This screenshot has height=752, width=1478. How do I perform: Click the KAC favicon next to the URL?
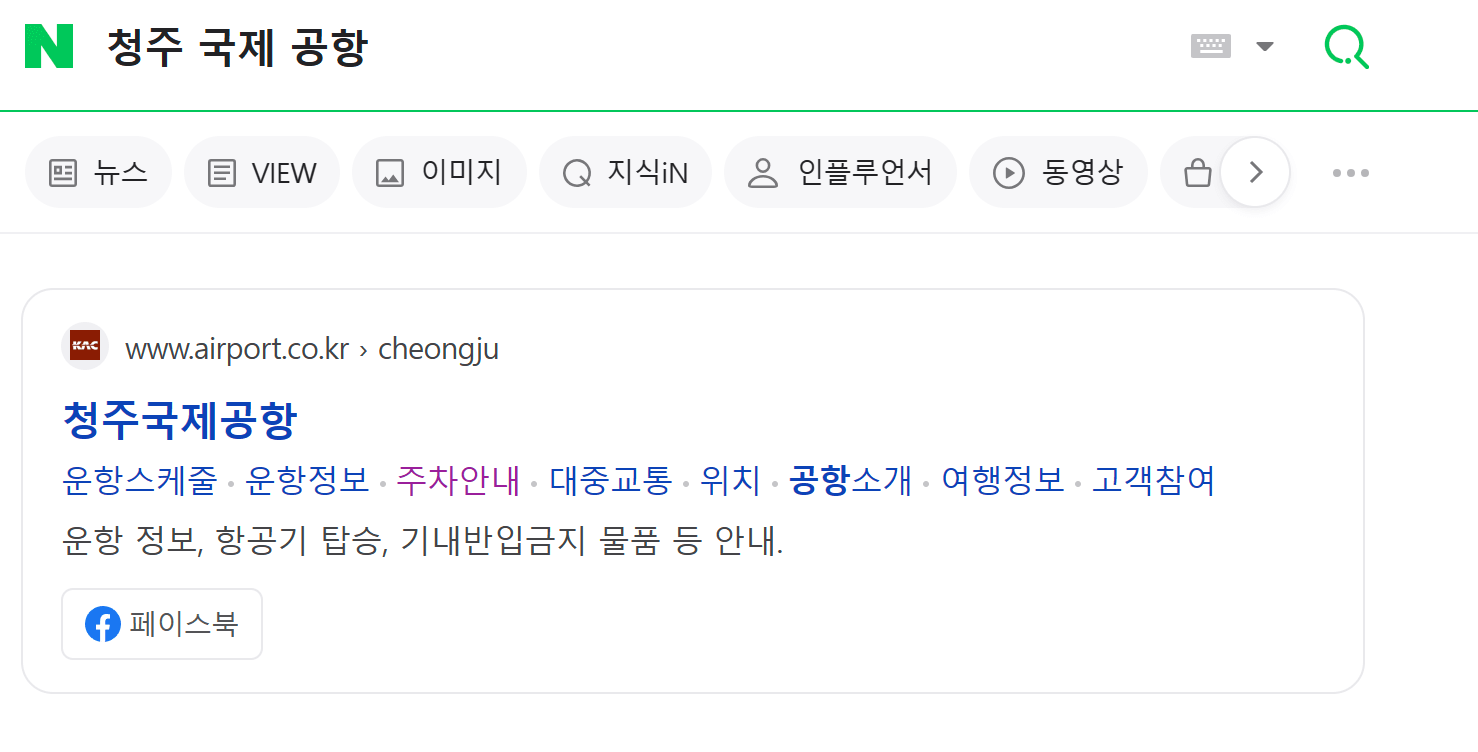(x=84, y=347)
